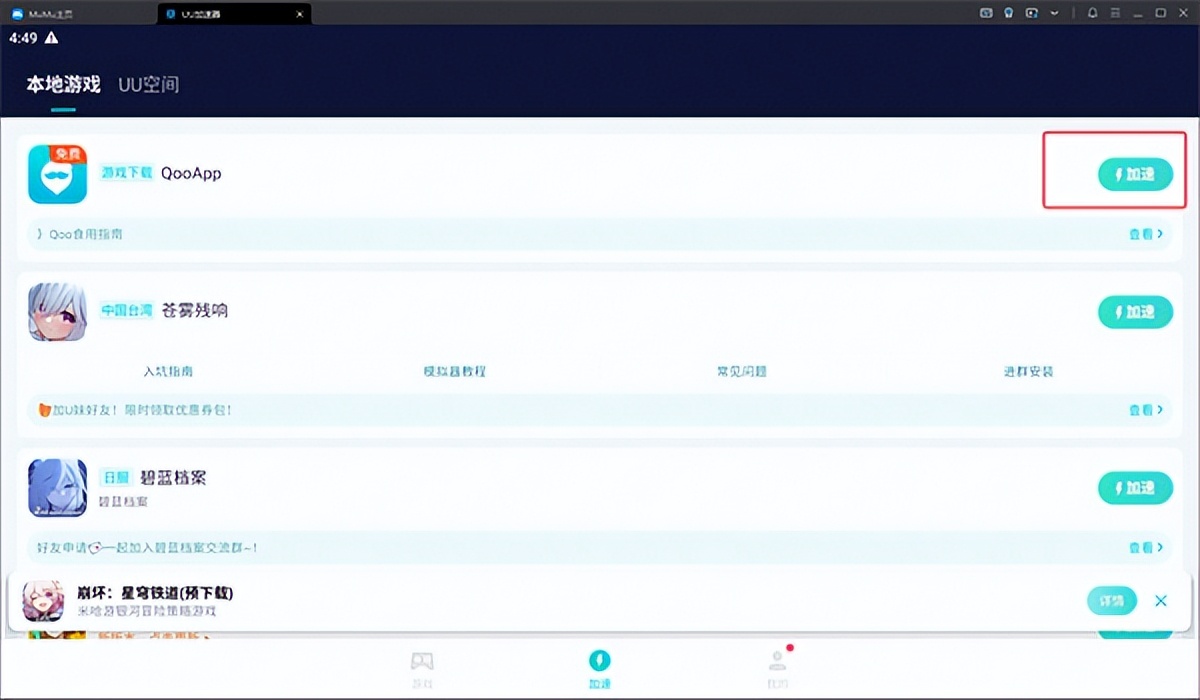Click the 日服 tag beside 碧蓝档案
This screenshot has height=700, width=1200.
115,477
